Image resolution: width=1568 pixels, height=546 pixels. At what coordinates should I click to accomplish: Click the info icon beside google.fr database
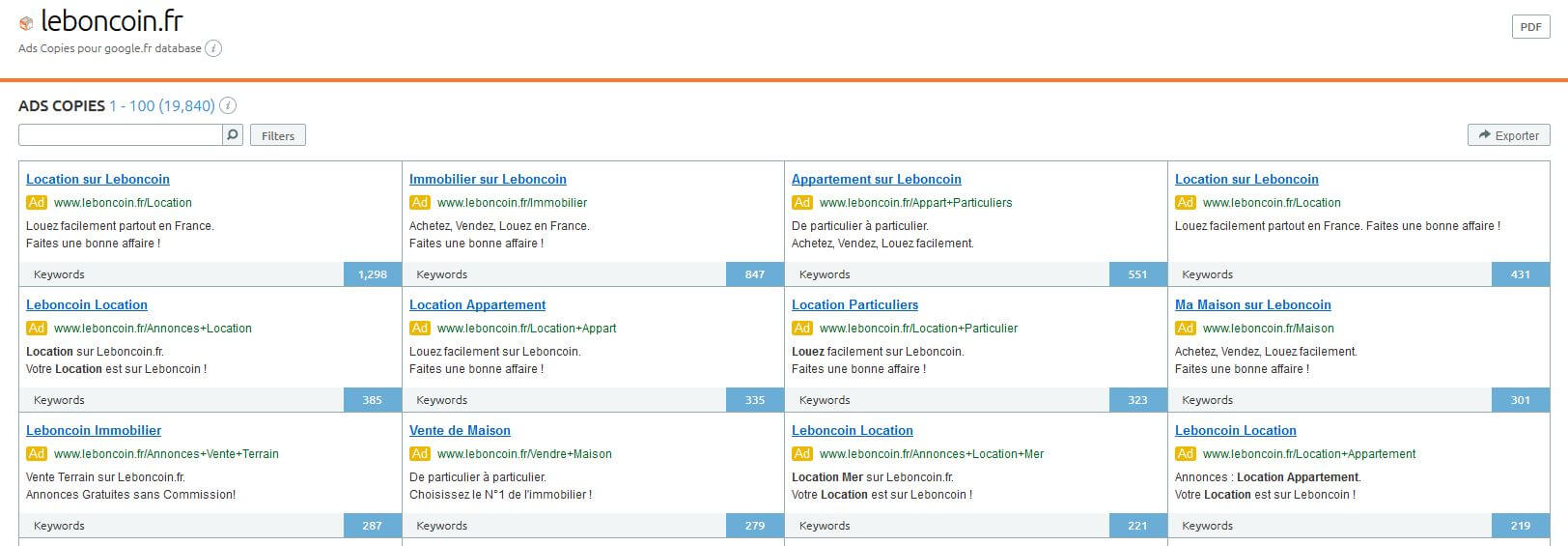coord(213,48)
